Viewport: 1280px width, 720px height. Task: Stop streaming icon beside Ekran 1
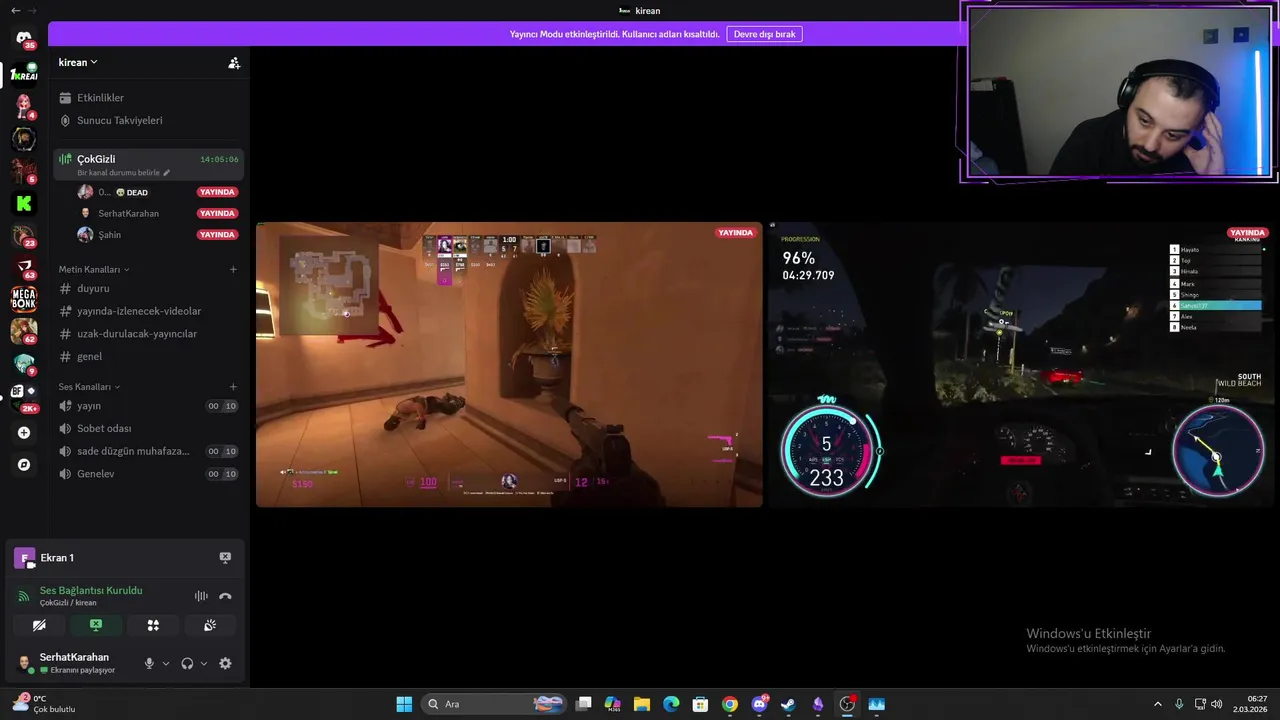tap(225, 558)
